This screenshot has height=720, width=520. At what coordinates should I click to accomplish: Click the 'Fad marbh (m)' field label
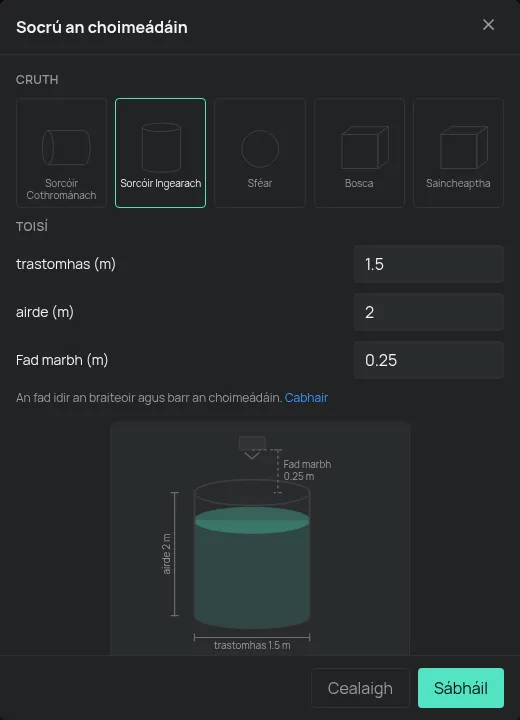[x=62, y=360]
